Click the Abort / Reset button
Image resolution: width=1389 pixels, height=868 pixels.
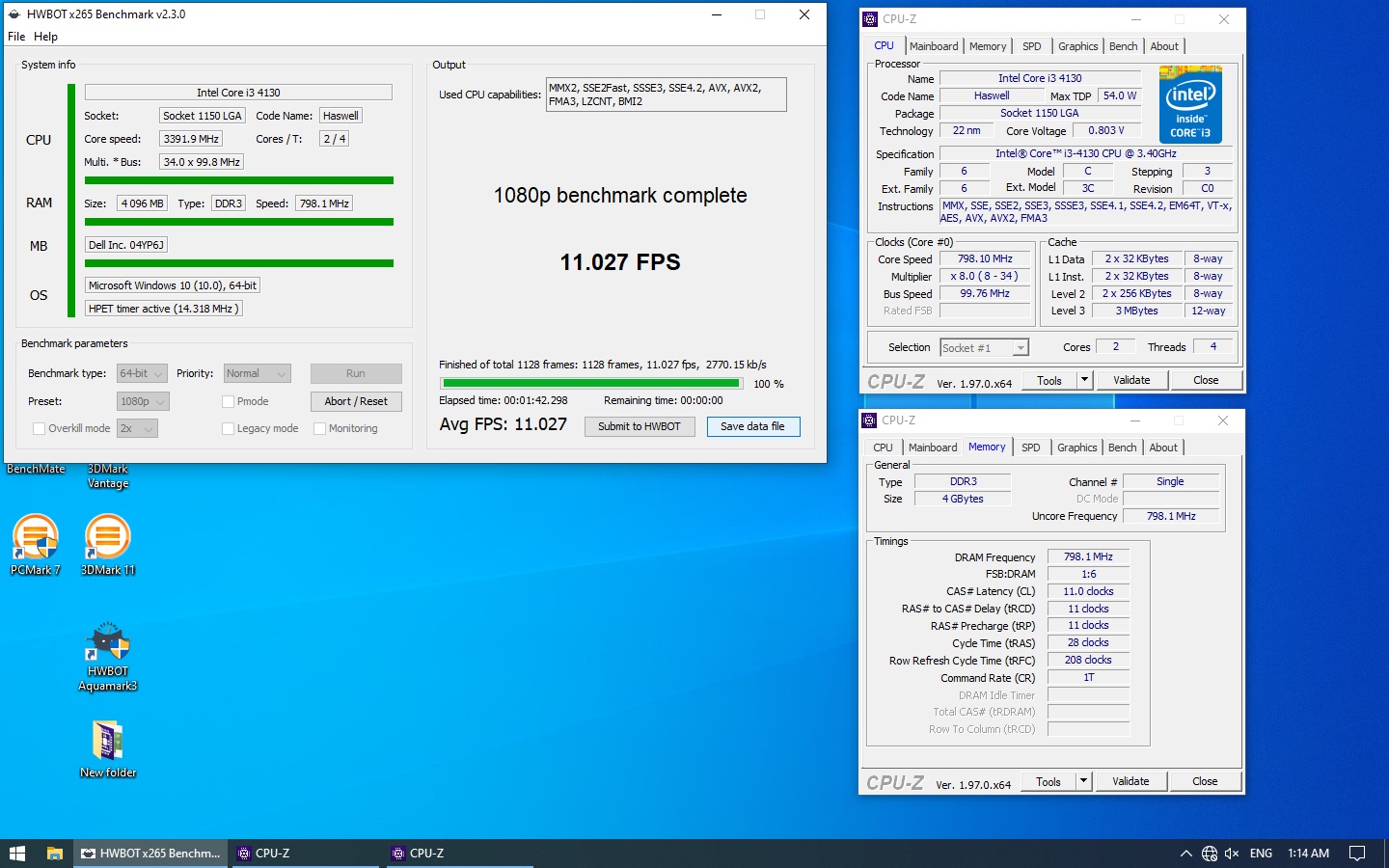pyautogui.click(x=356, y=401)
